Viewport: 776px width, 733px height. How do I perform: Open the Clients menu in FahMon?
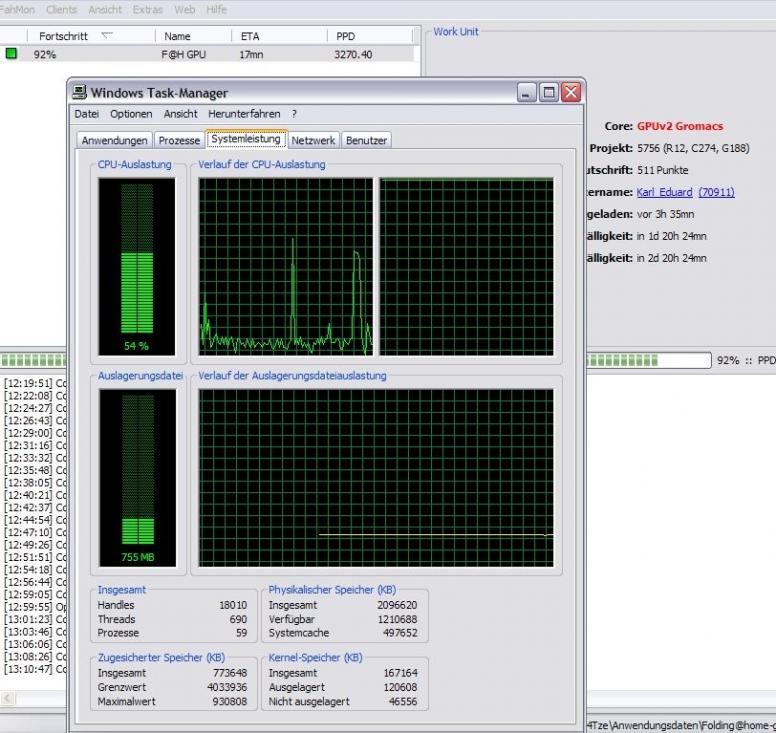(61, 9)
